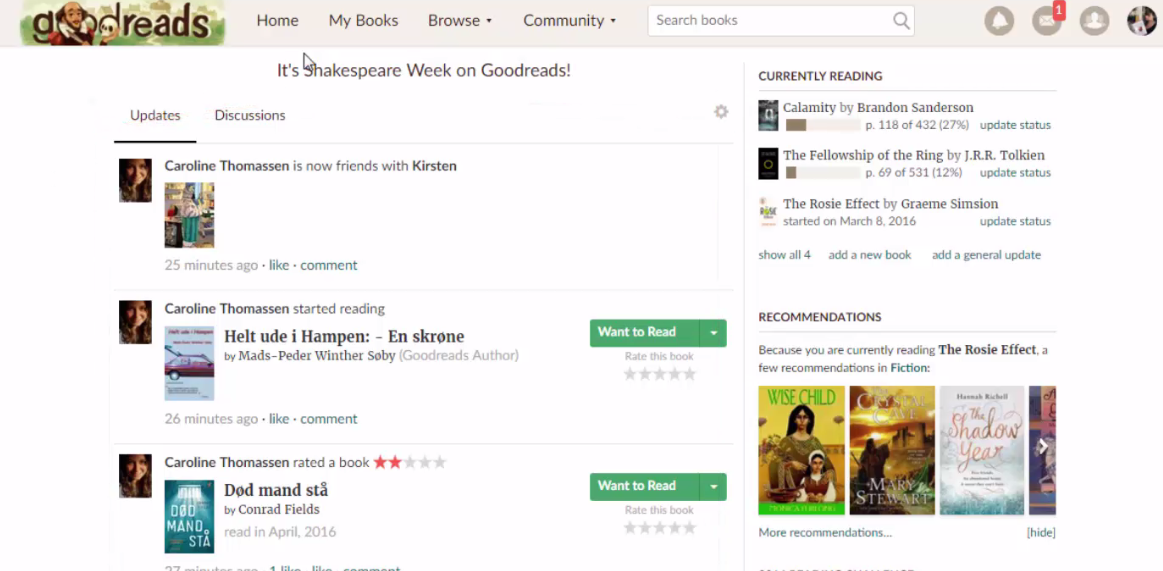Comment on the Kirsten friendship update

[329, 265]
